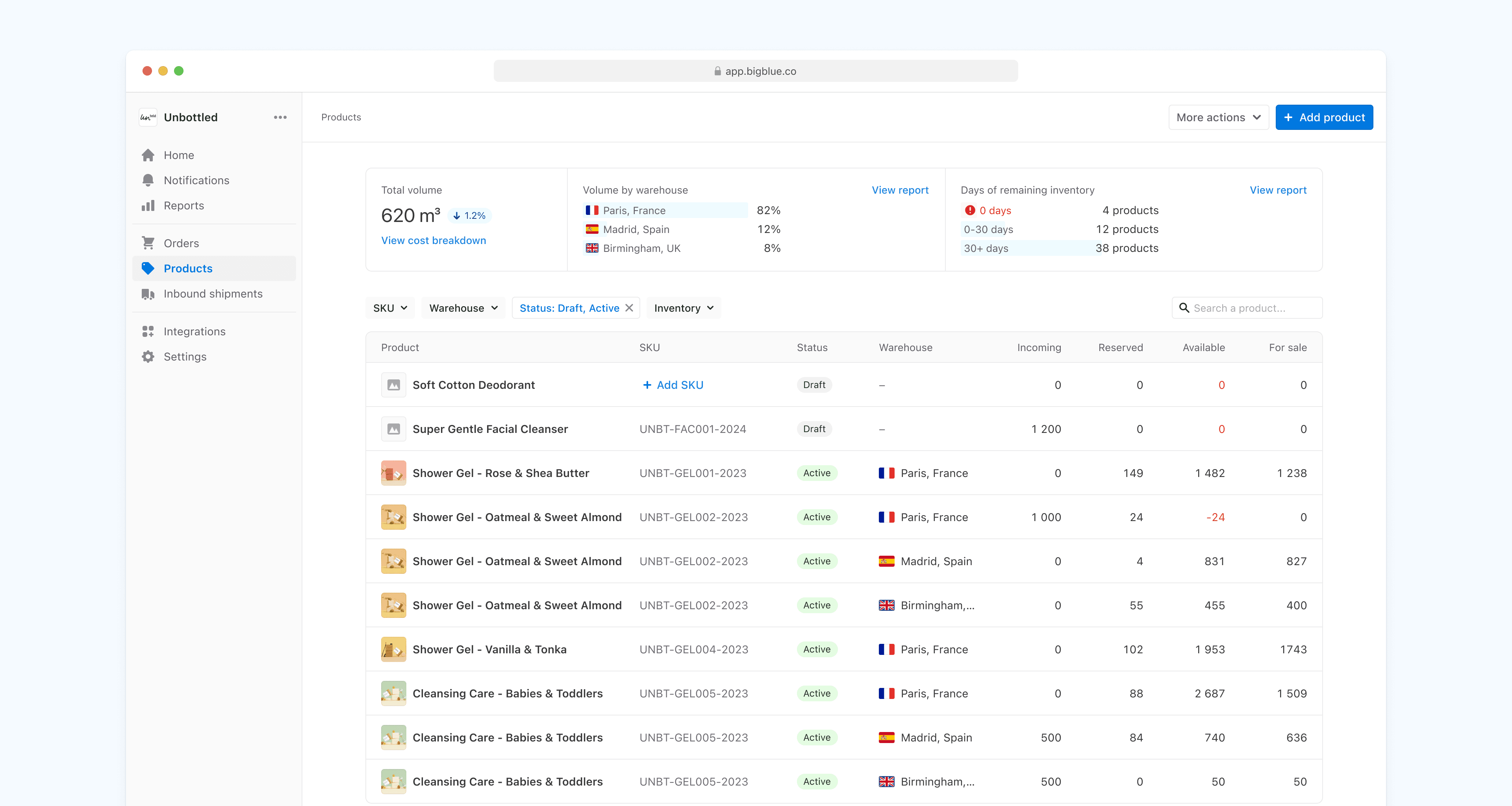Click the Integrations grid icon
Screen dimensions: 1512x806
148,331
